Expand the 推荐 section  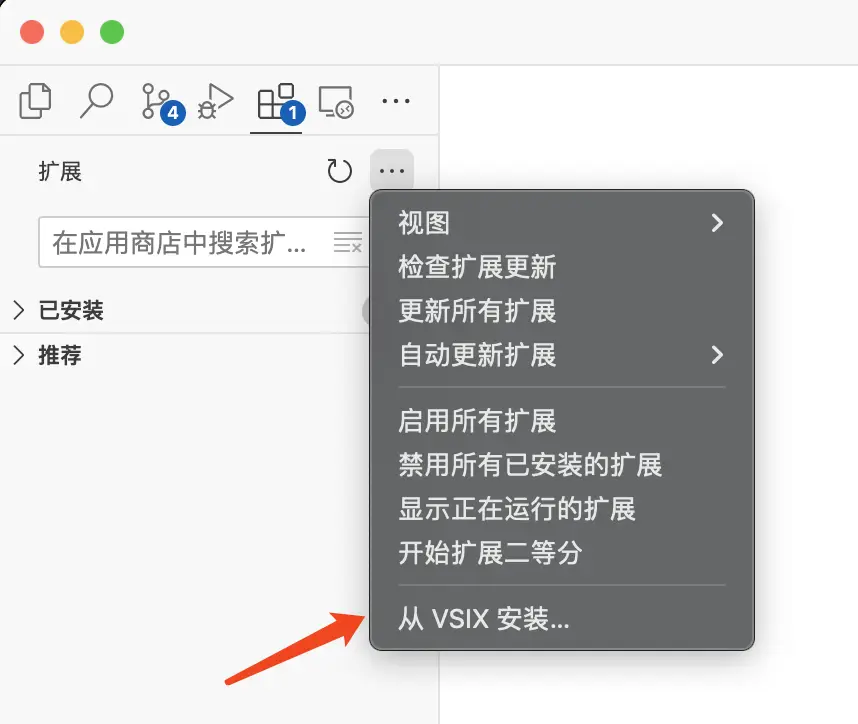tap(60, 355)
